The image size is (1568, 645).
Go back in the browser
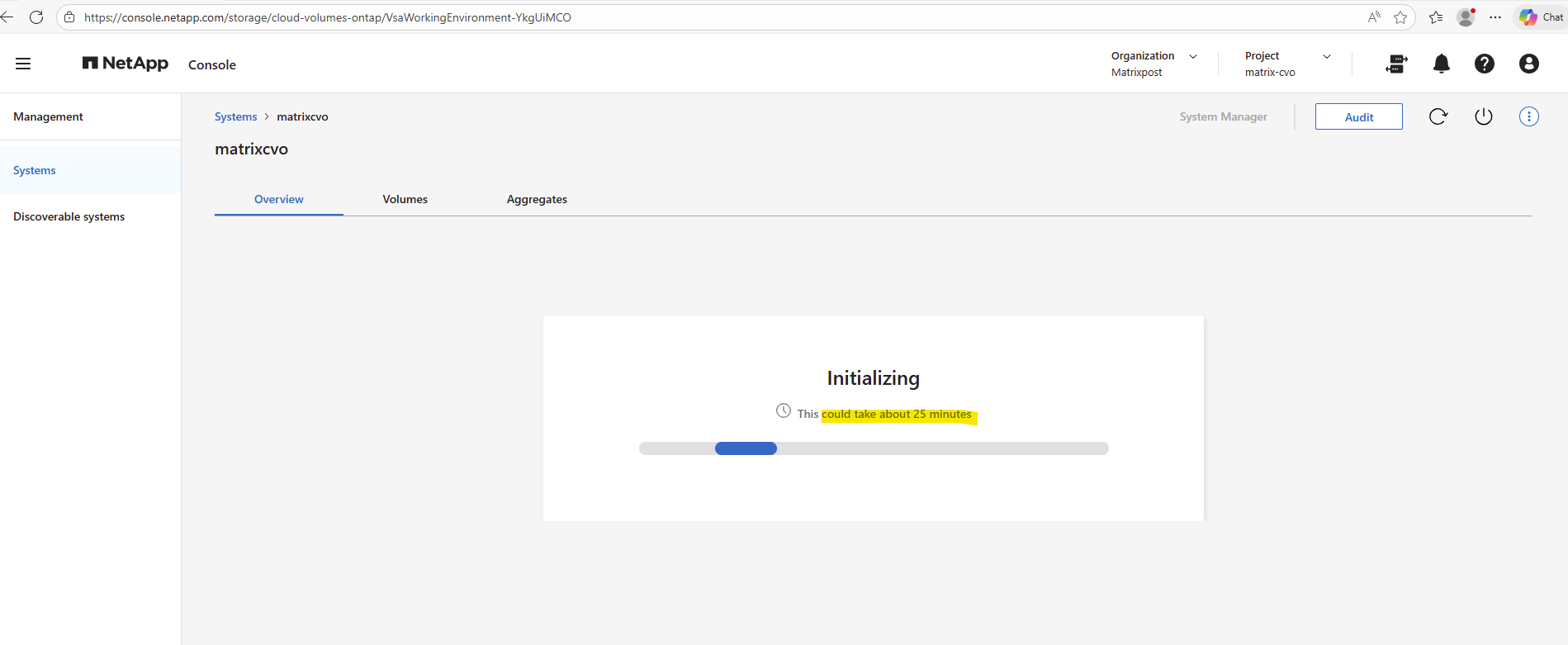click(x=7, y=17)
